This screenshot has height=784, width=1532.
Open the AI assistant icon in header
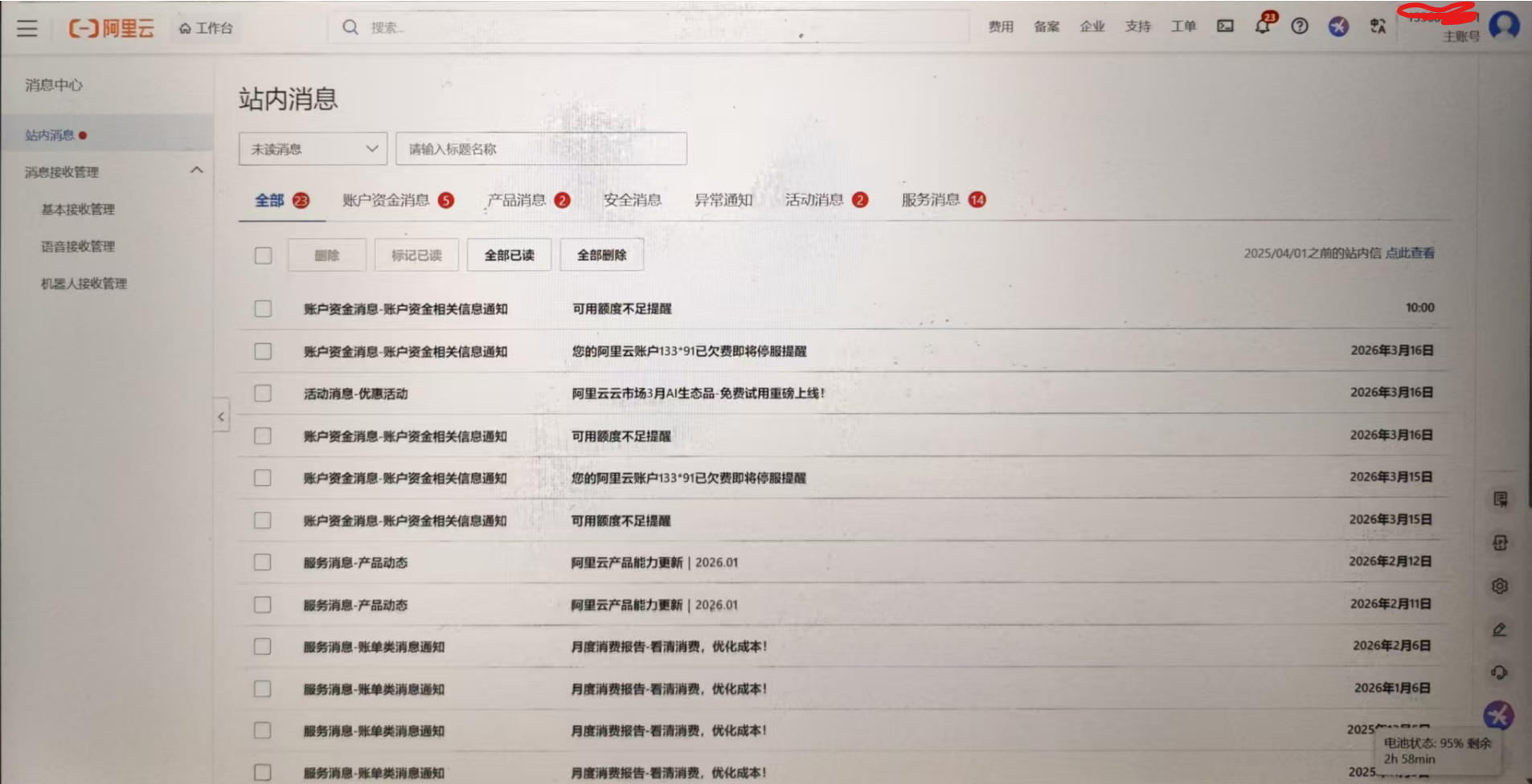1338,27
